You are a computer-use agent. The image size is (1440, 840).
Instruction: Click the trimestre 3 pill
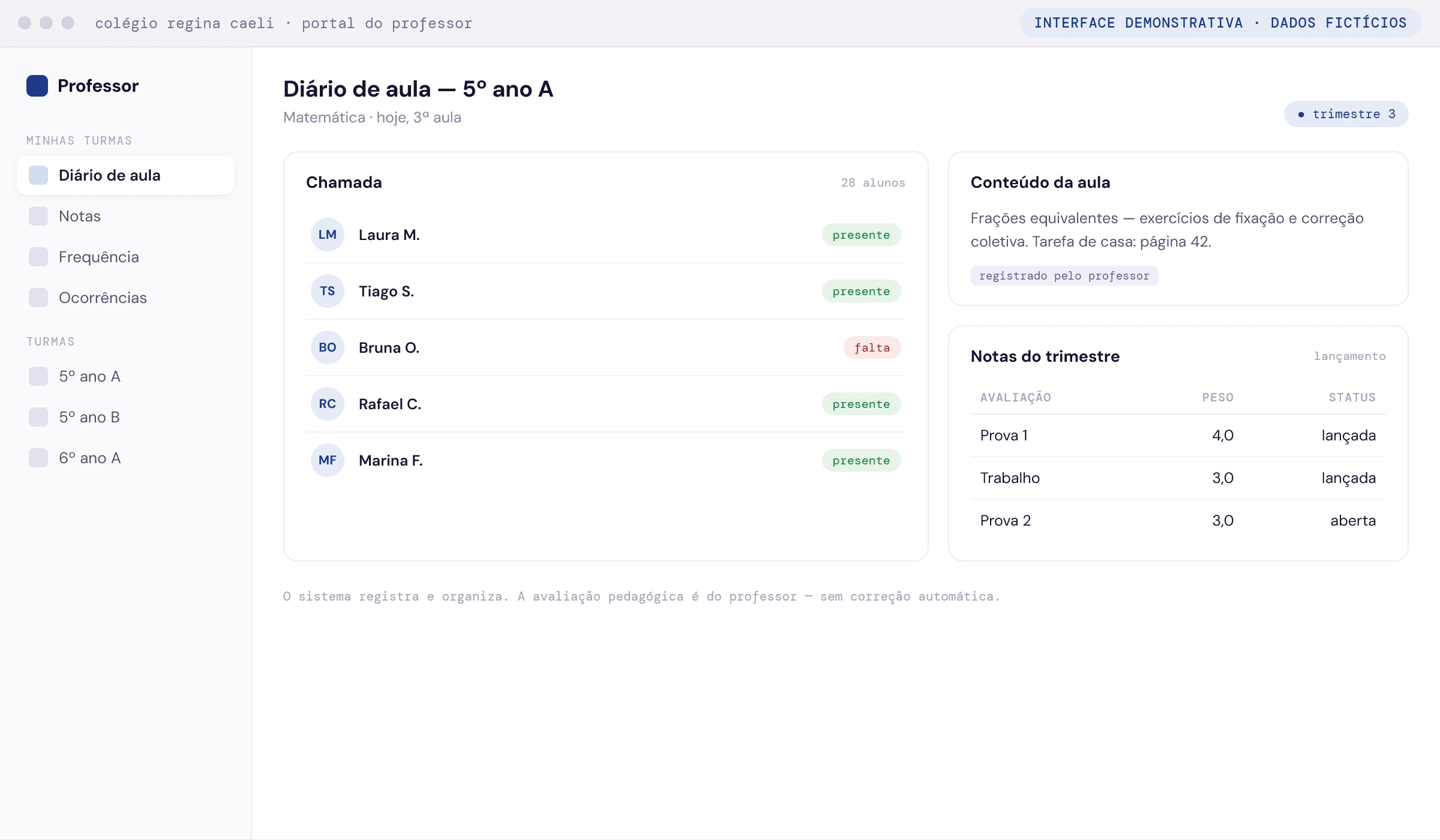click(x=1346, y=114)
